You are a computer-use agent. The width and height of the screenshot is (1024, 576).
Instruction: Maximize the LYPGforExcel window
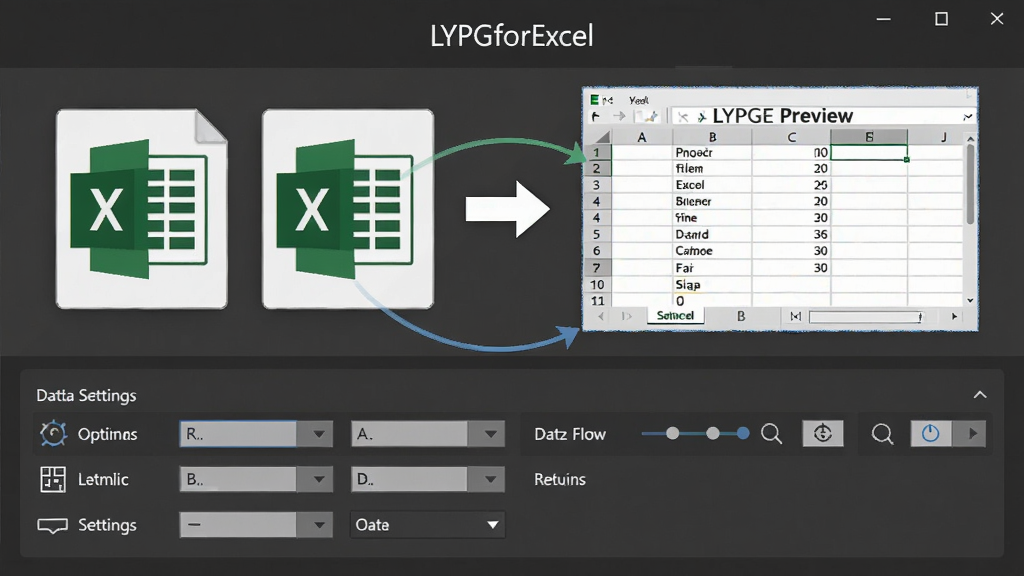tap(941, 19)
